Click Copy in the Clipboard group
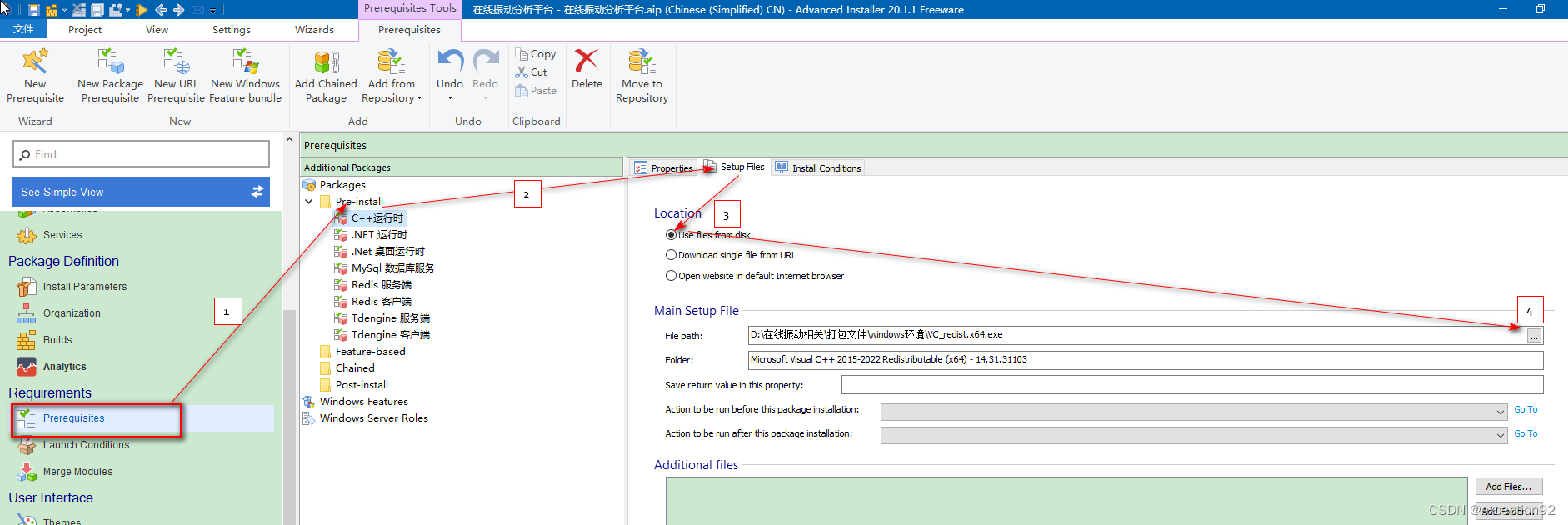Screen dimensions: 1568x525 pyautogui.click(x=536, y=54)
